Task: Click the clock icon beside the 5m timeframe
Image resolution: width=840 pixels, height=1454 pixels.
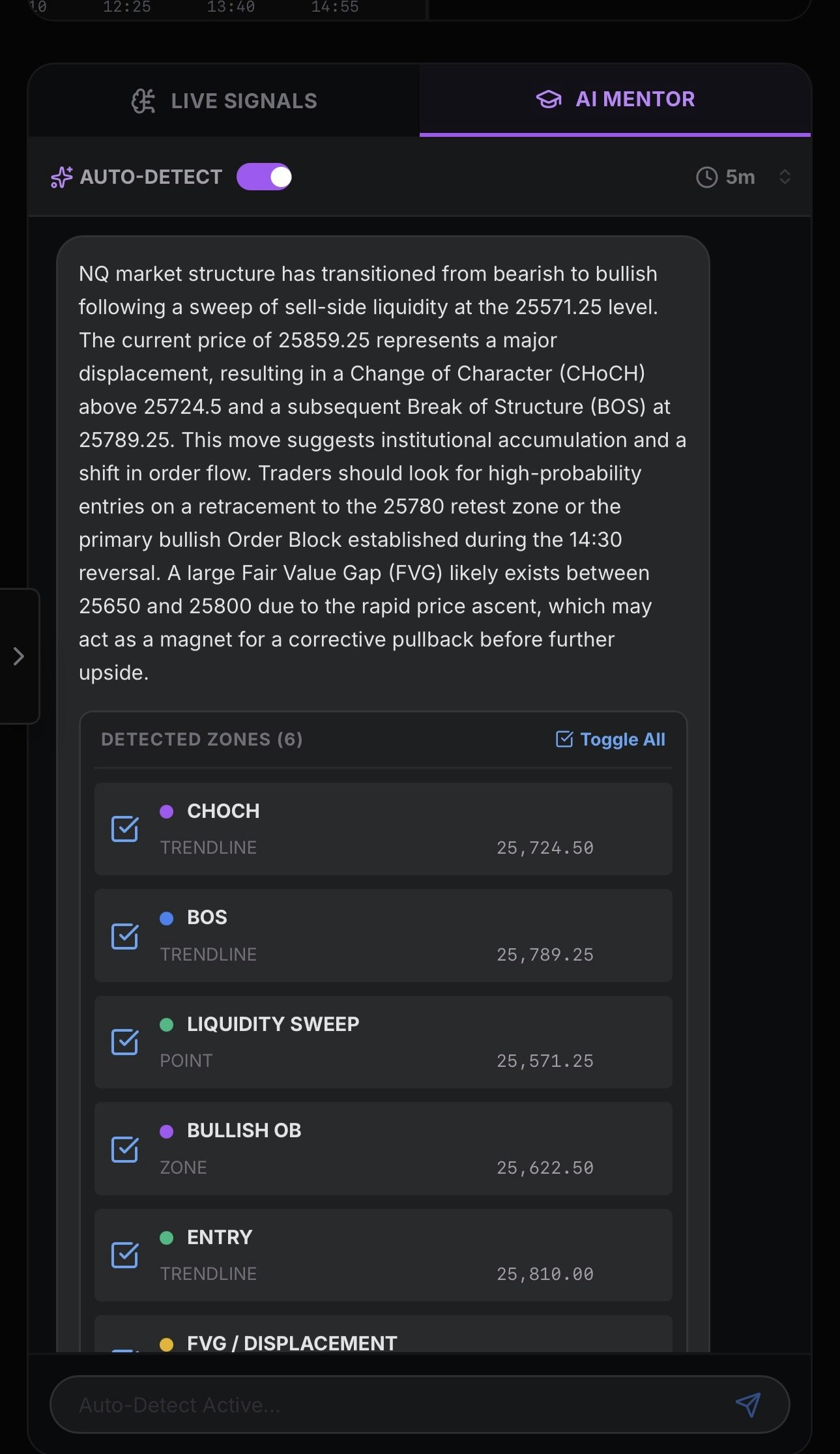Action: [x=707, y=177]
